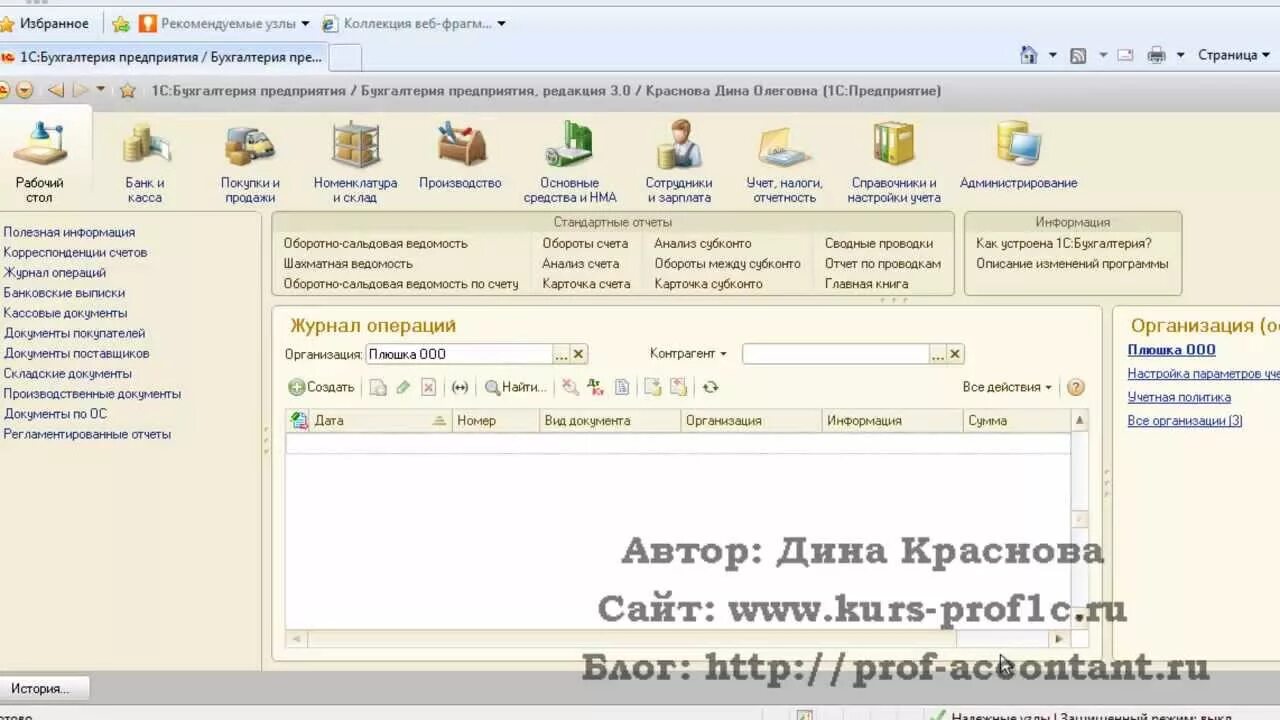Open the Сотрудники и зарплата section
This screenshot has height=720, width=1280.
click(x=679, y=162)
